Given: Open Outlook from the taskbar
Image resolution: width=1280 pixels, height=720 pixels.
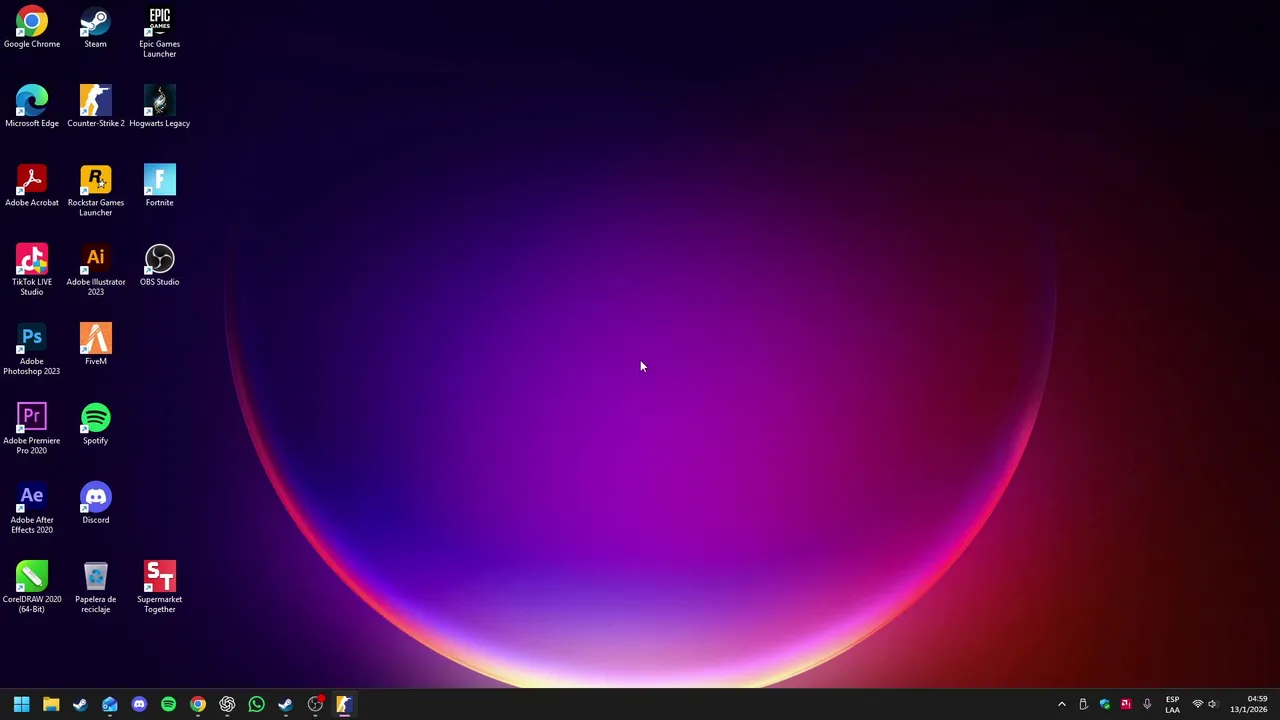Looking at the screenshot, I should coord(110,704).
